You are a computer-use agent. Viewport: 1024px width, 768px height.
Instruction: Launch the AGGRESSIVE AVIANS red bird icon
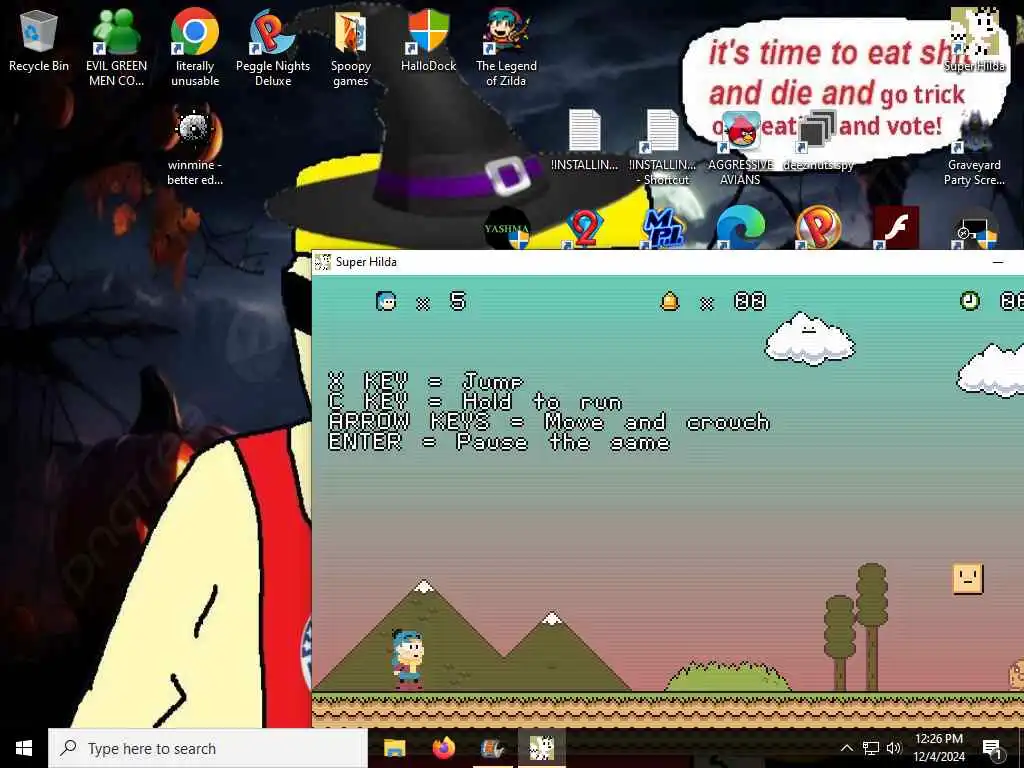pyautogui.click(x=741, y=147)
